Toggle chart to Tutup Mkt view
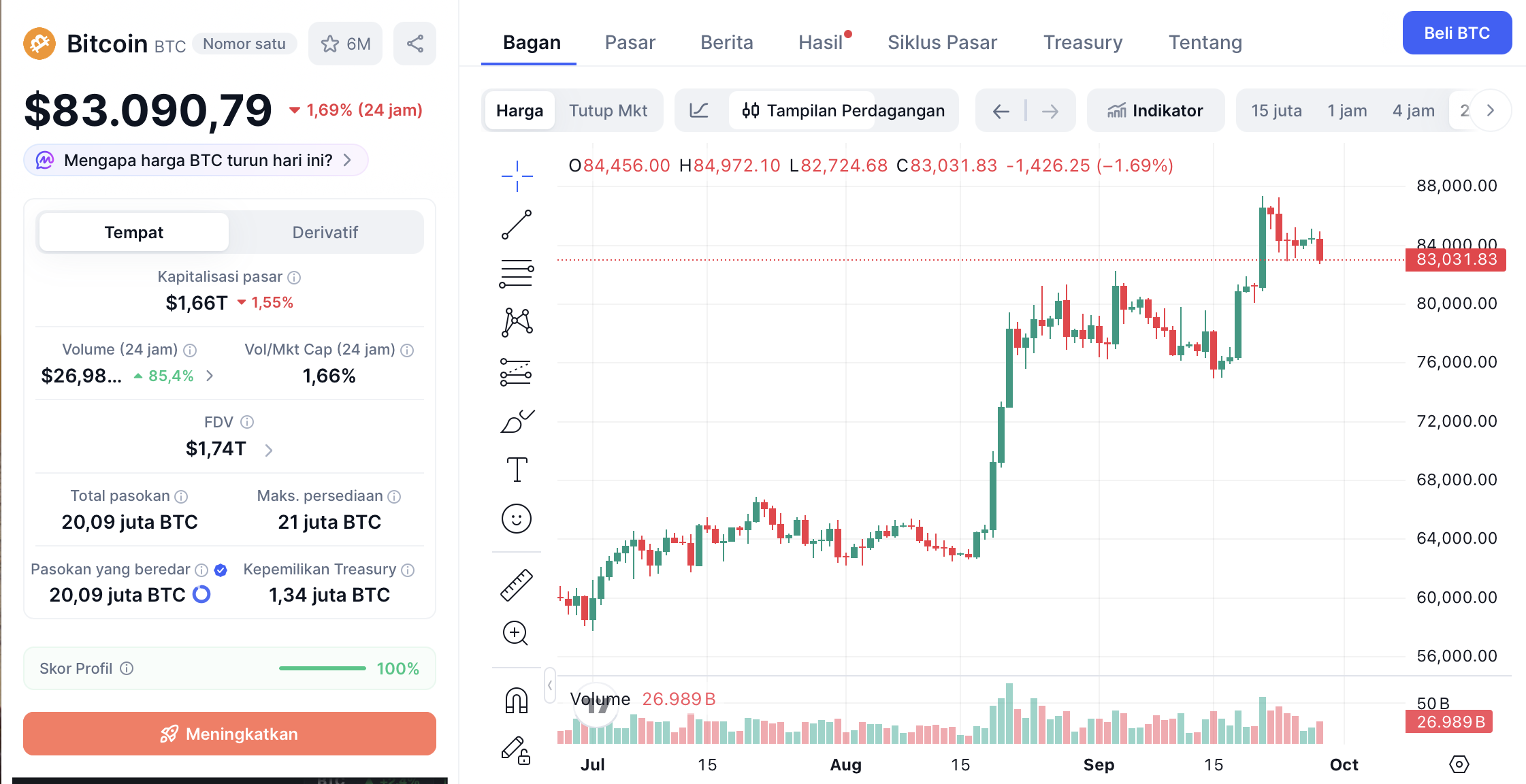 point(608,110)
